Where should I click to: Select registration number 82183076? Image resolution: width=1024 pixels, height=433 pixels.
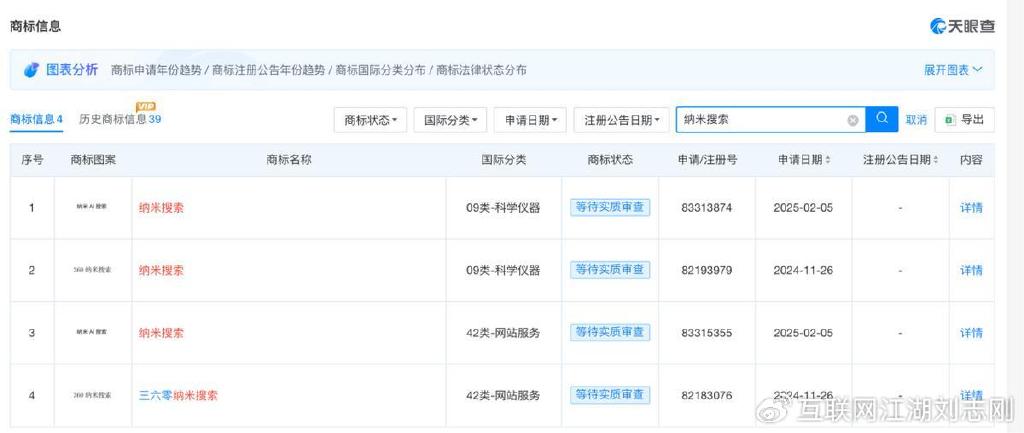point(707,395)
